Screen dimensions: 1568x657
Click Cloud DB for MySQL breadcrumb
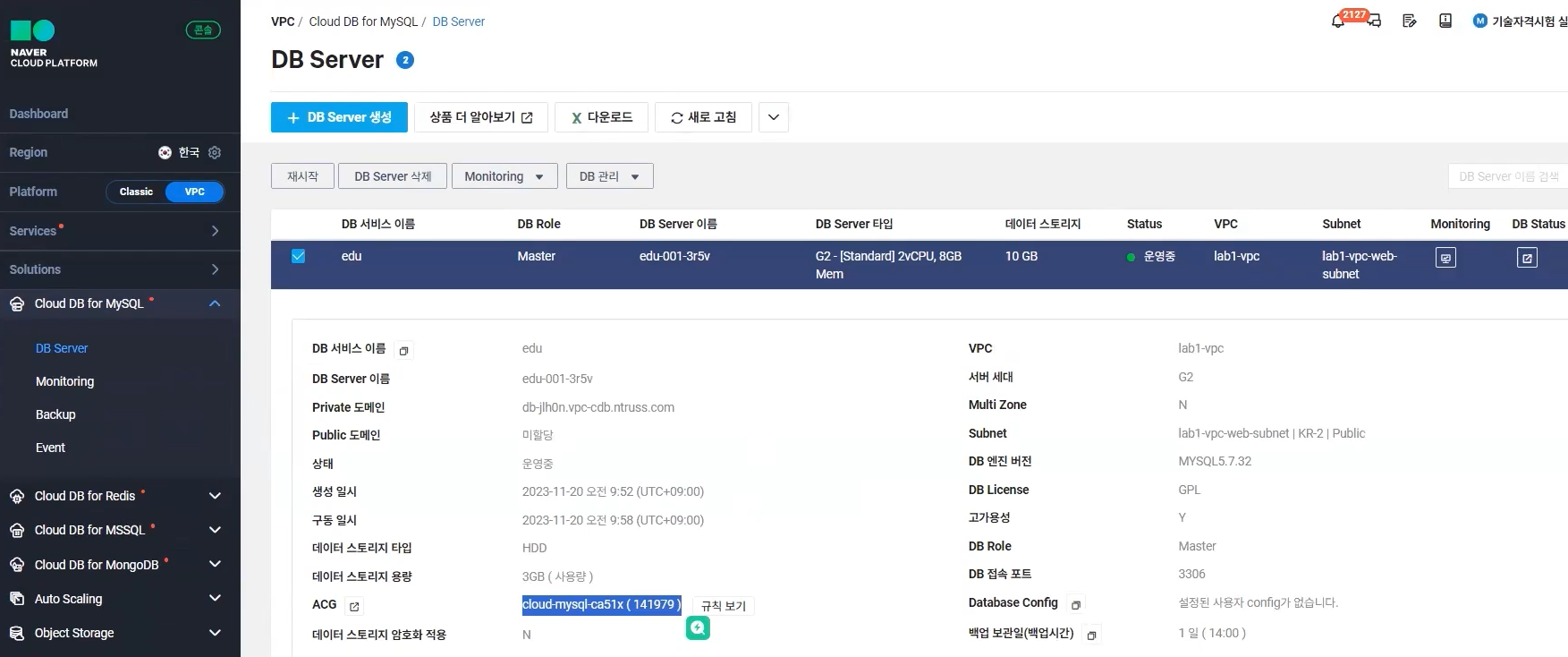(x=363, y=21)
